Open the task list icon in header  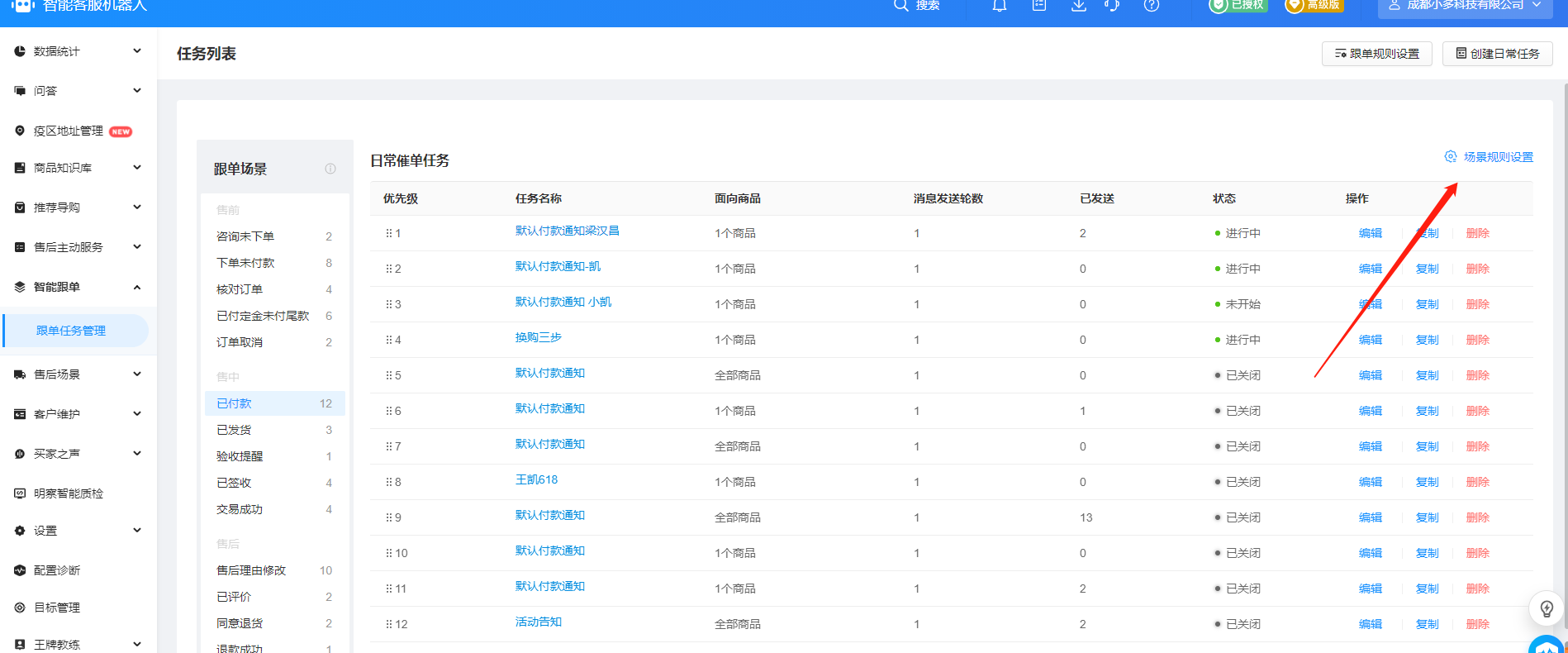click(x=1039, y=5)
